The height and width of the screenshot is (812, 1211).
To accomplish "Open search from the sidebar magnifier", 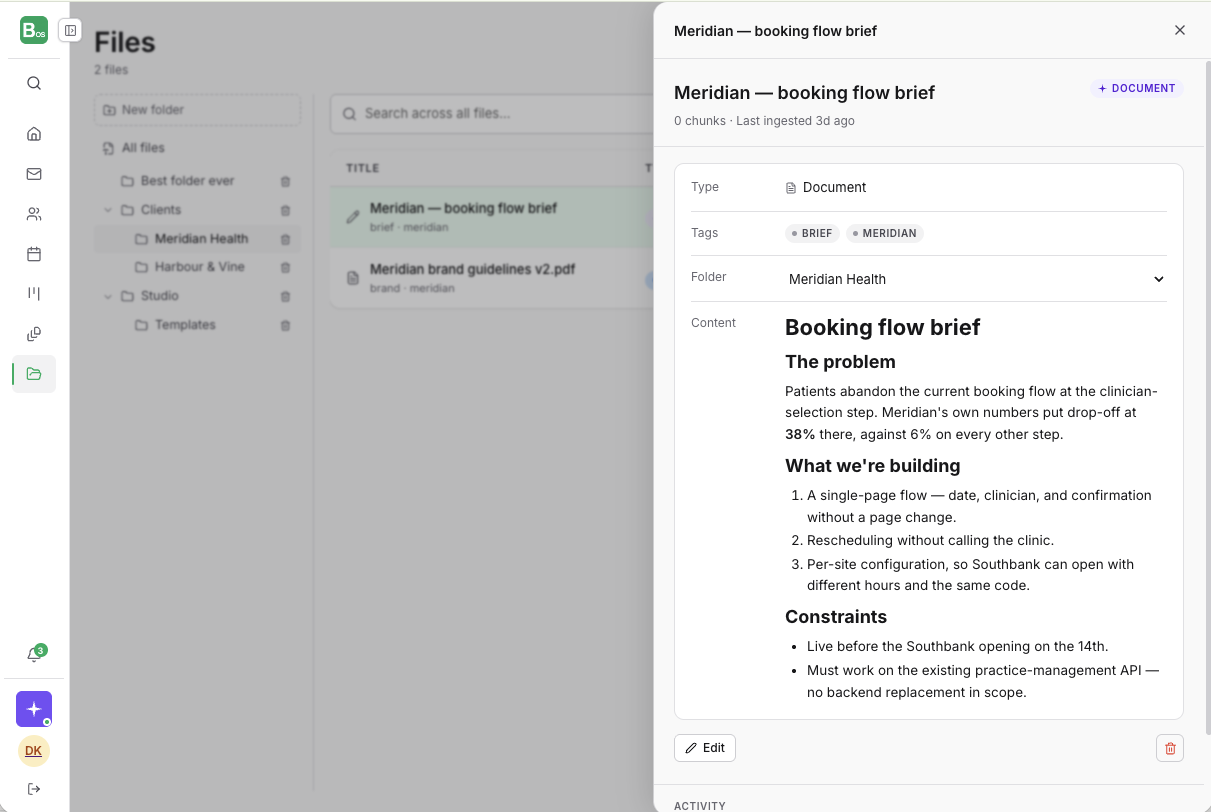I will point(34,83).
